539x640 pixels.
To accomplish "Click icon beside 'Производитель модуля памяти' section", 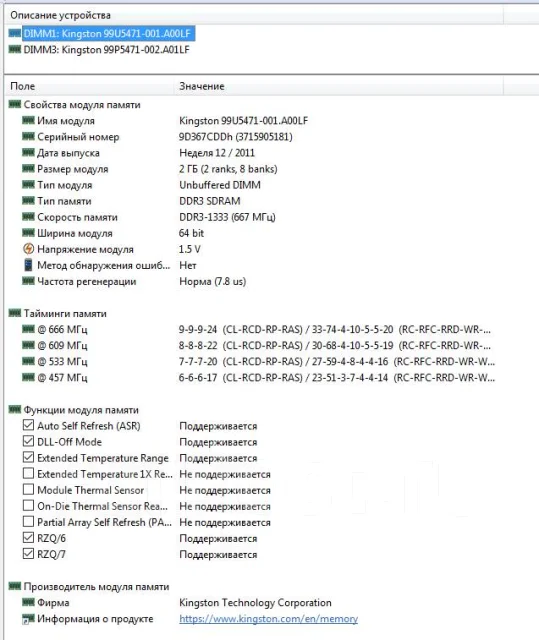I will click(x=15, y=586).
